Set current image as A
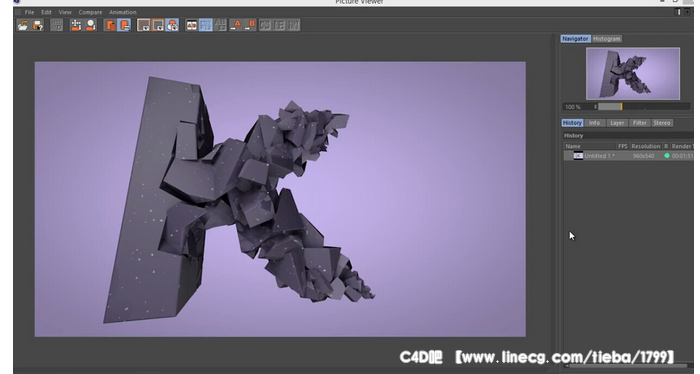Image resolution: width=700 pixels, height=374 pixels. click(235, 25)
